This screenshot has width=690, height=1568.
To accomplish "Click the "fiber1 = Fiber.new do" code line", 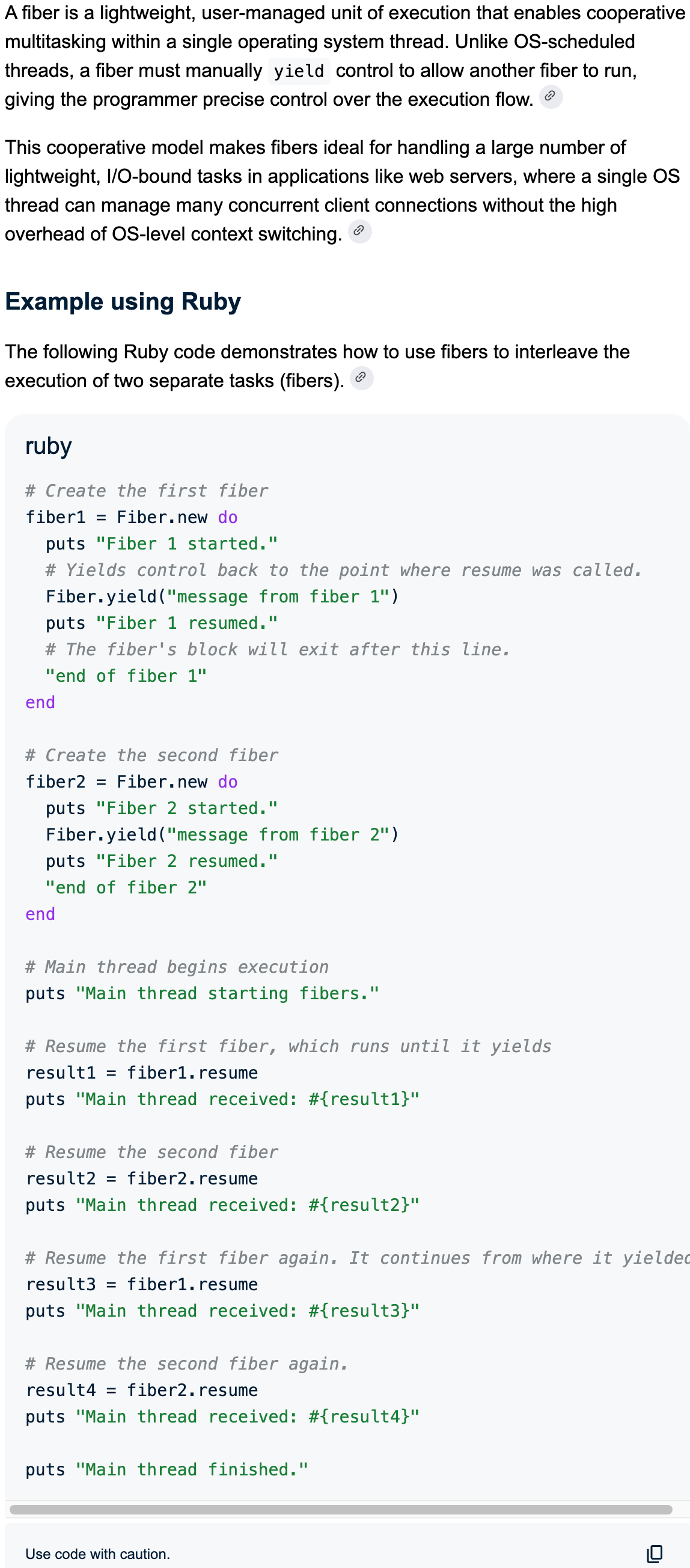I will 132,518.
